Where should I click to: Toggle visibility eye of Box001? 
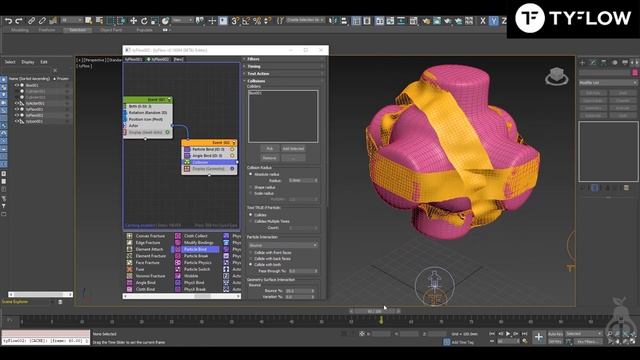[x=16, y=85]
